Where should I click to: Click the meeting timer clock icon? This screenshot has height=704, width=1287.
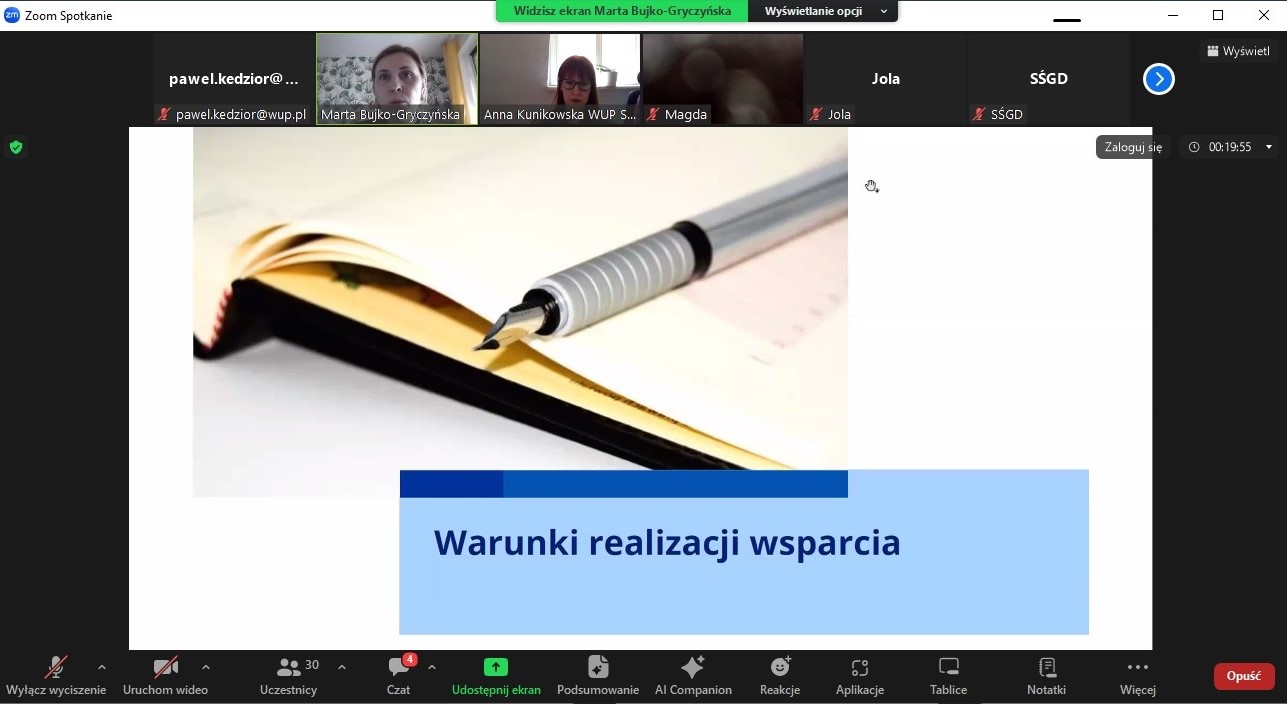tap(1194, 147)
